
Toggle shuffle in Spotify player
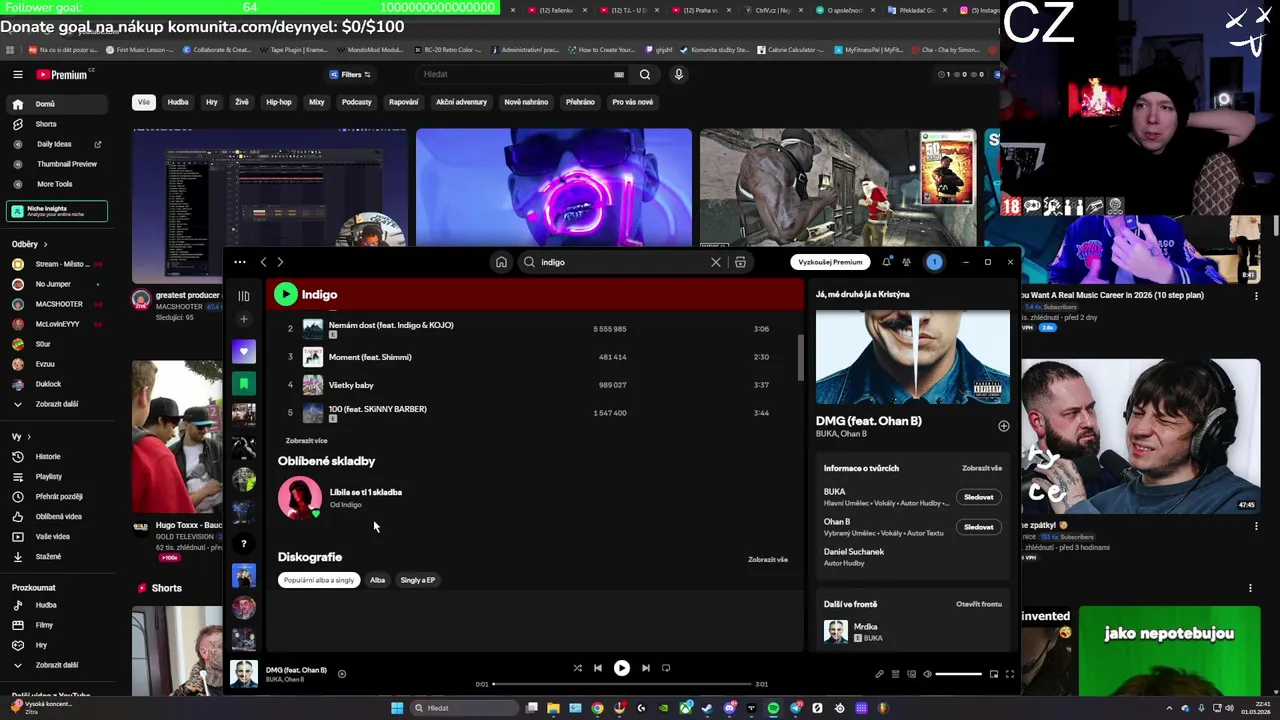coord(577,668)
